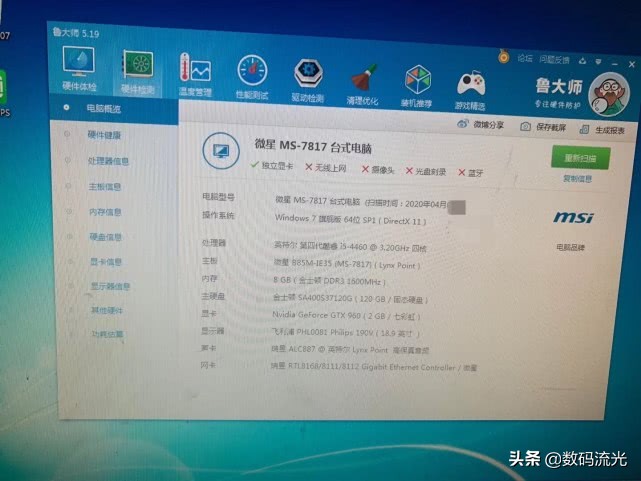Select 显示器信息 in the sidebar
Screen dimensions: 641x481
click(110, 286)
